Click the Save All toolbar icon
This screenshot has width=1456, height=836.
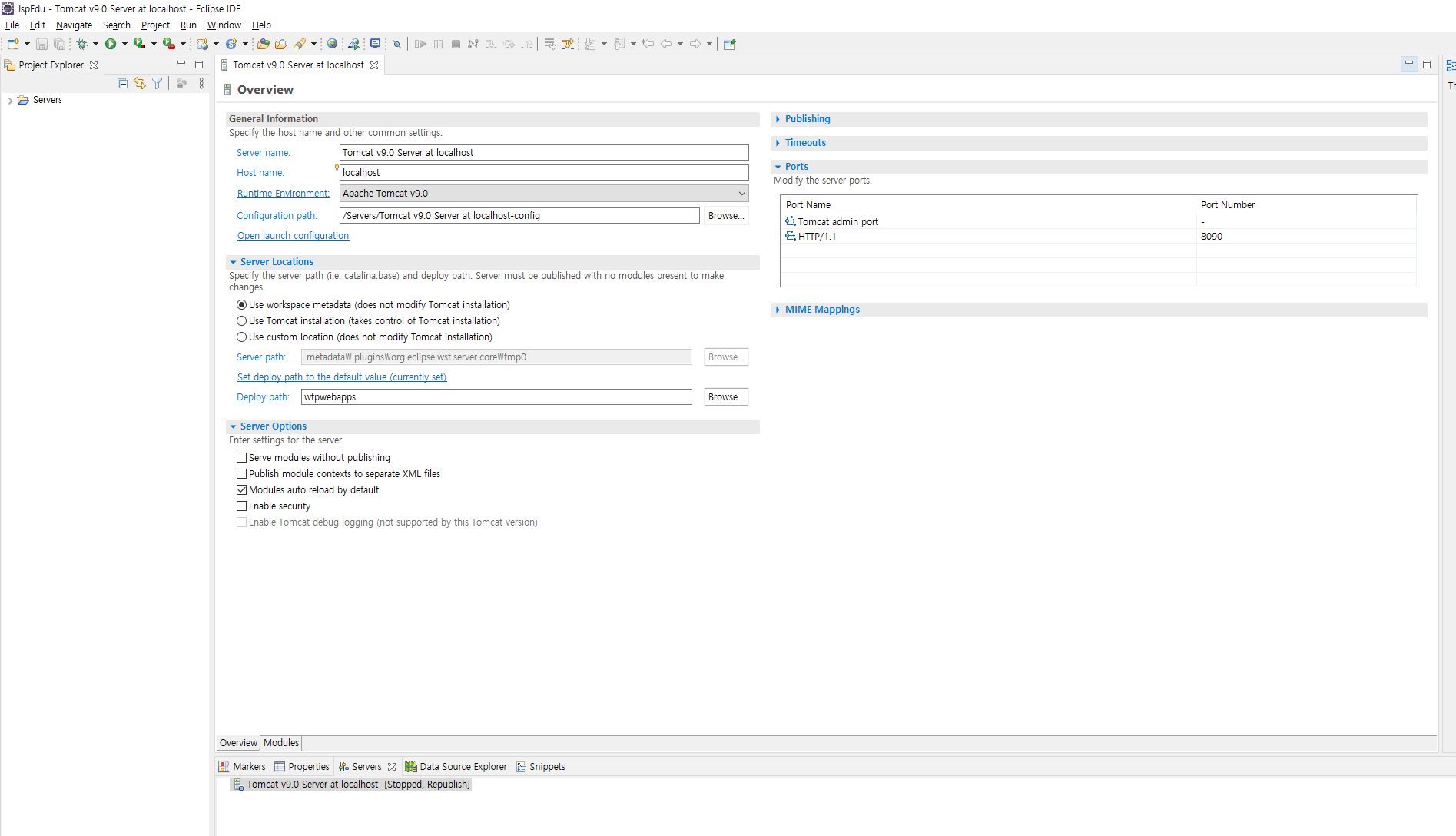(x=59, y=44)
